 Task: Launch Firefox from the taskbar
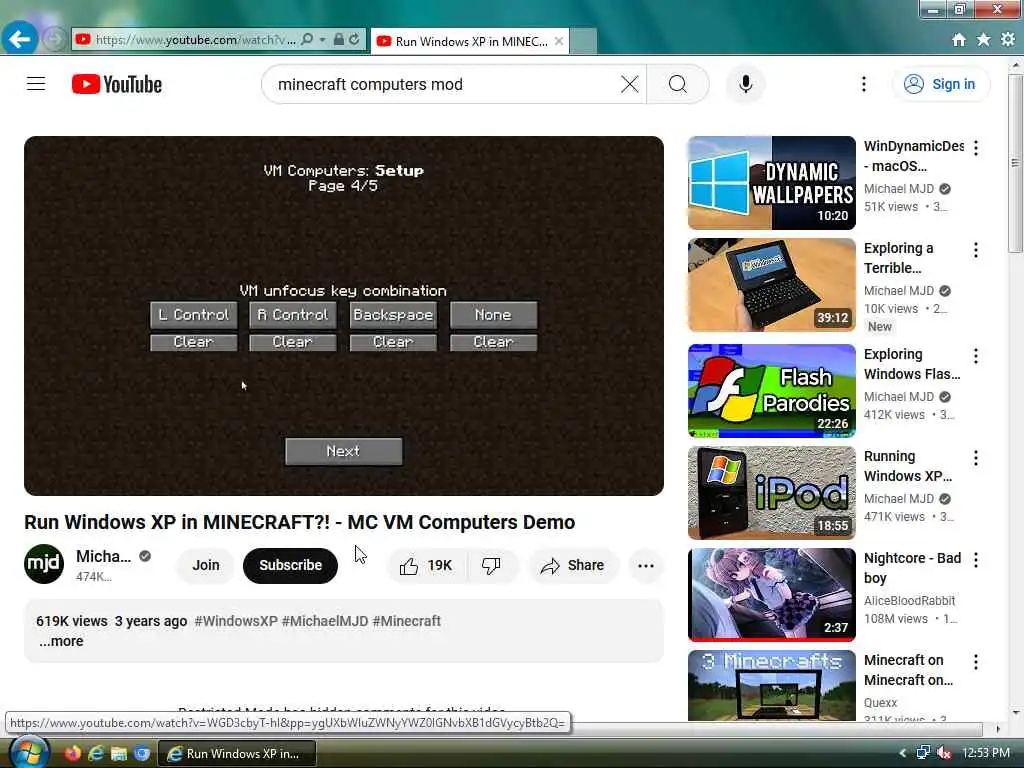72,753
